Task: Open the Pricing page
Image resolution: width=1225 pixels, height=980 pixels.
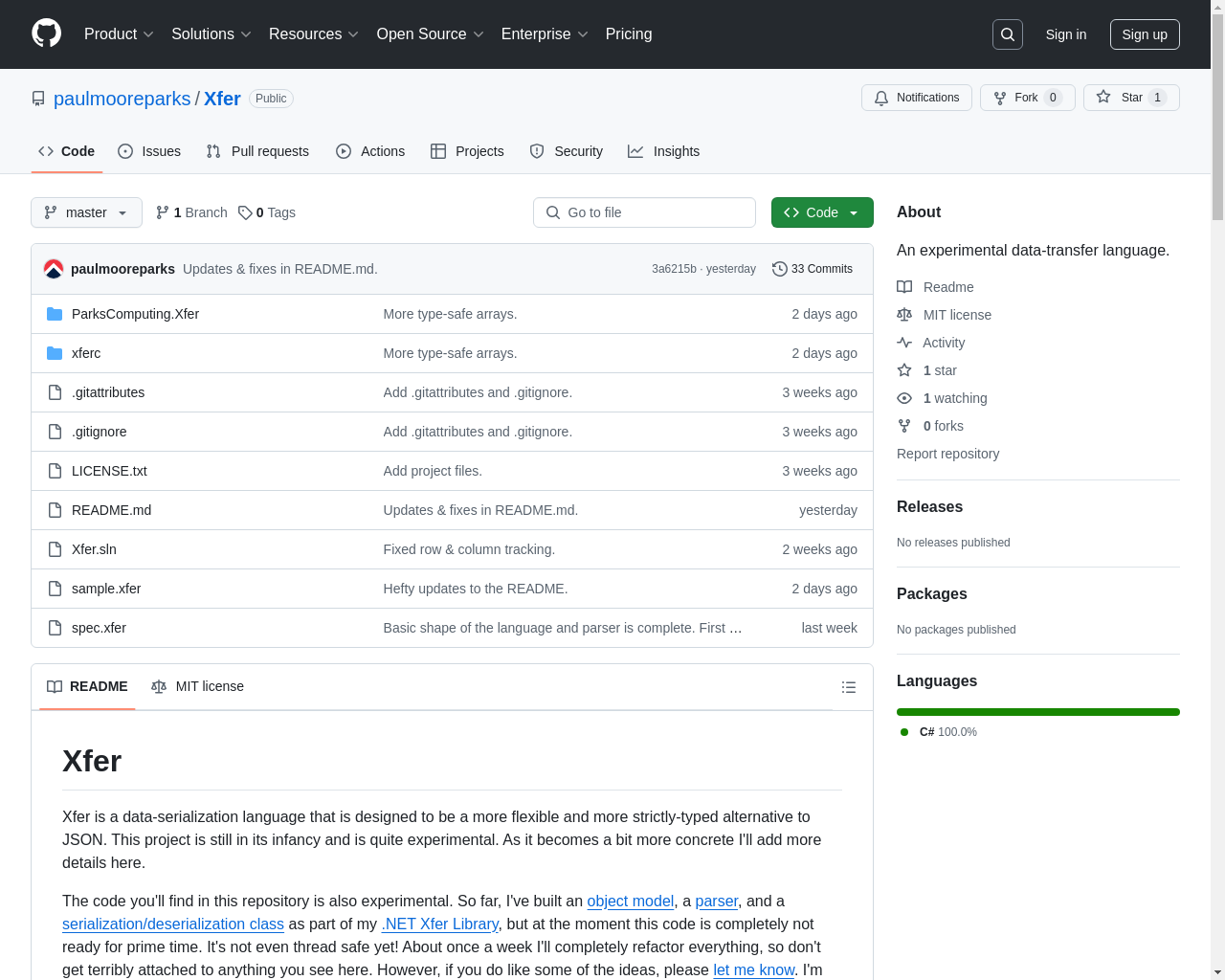Action: [x=629, y=34]
